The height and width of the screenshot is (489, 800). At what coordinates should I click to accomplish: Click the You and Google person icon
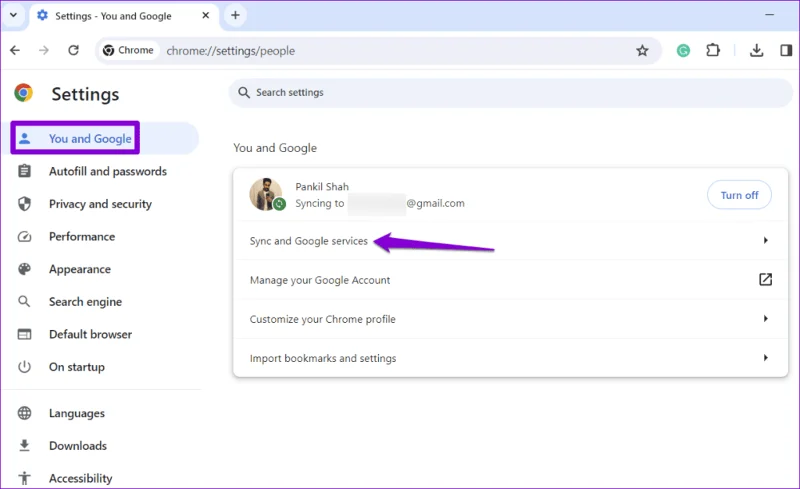point(24,138)
